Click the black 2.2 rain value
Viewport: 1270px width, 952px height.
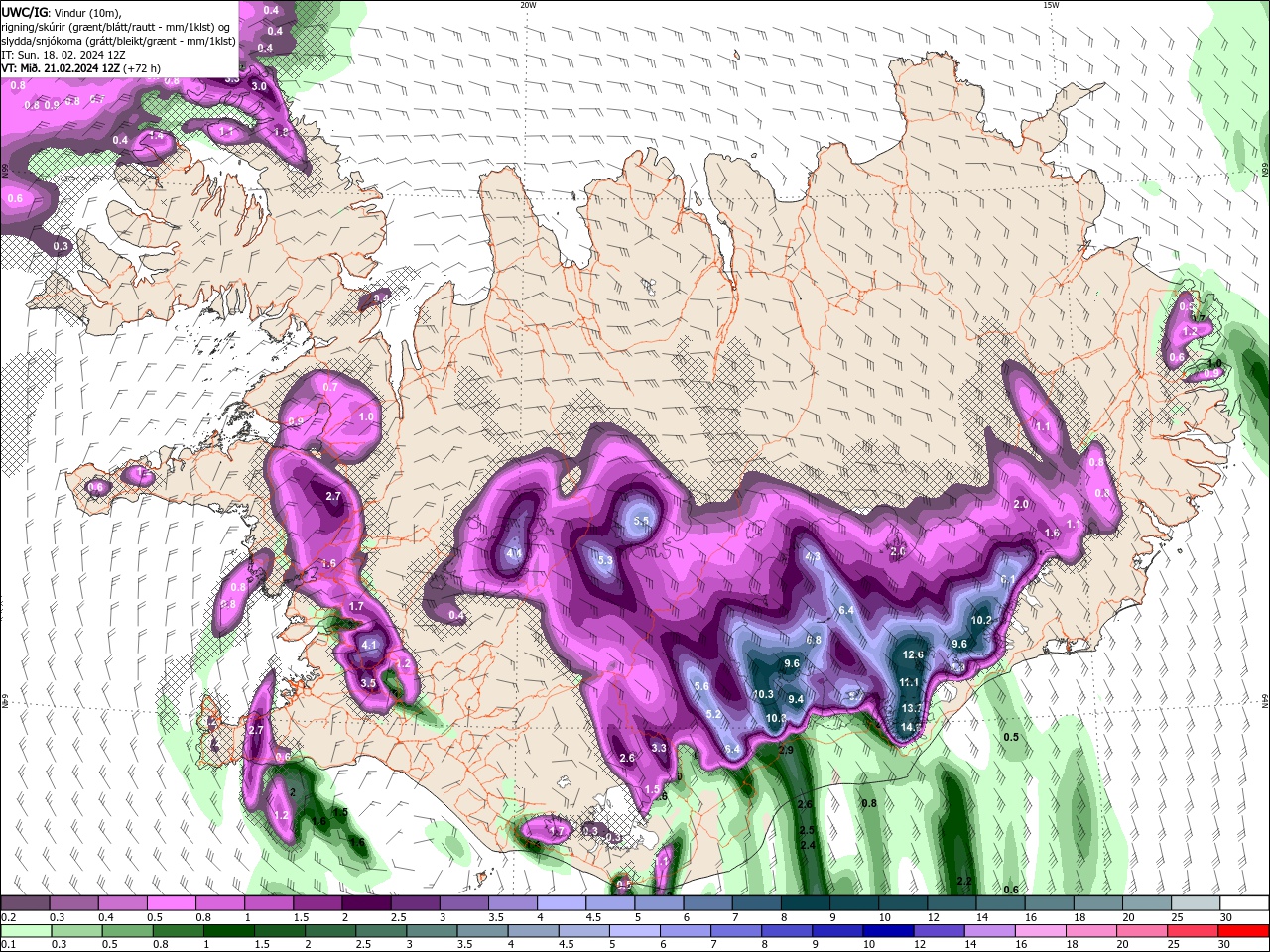pos(964,882)
